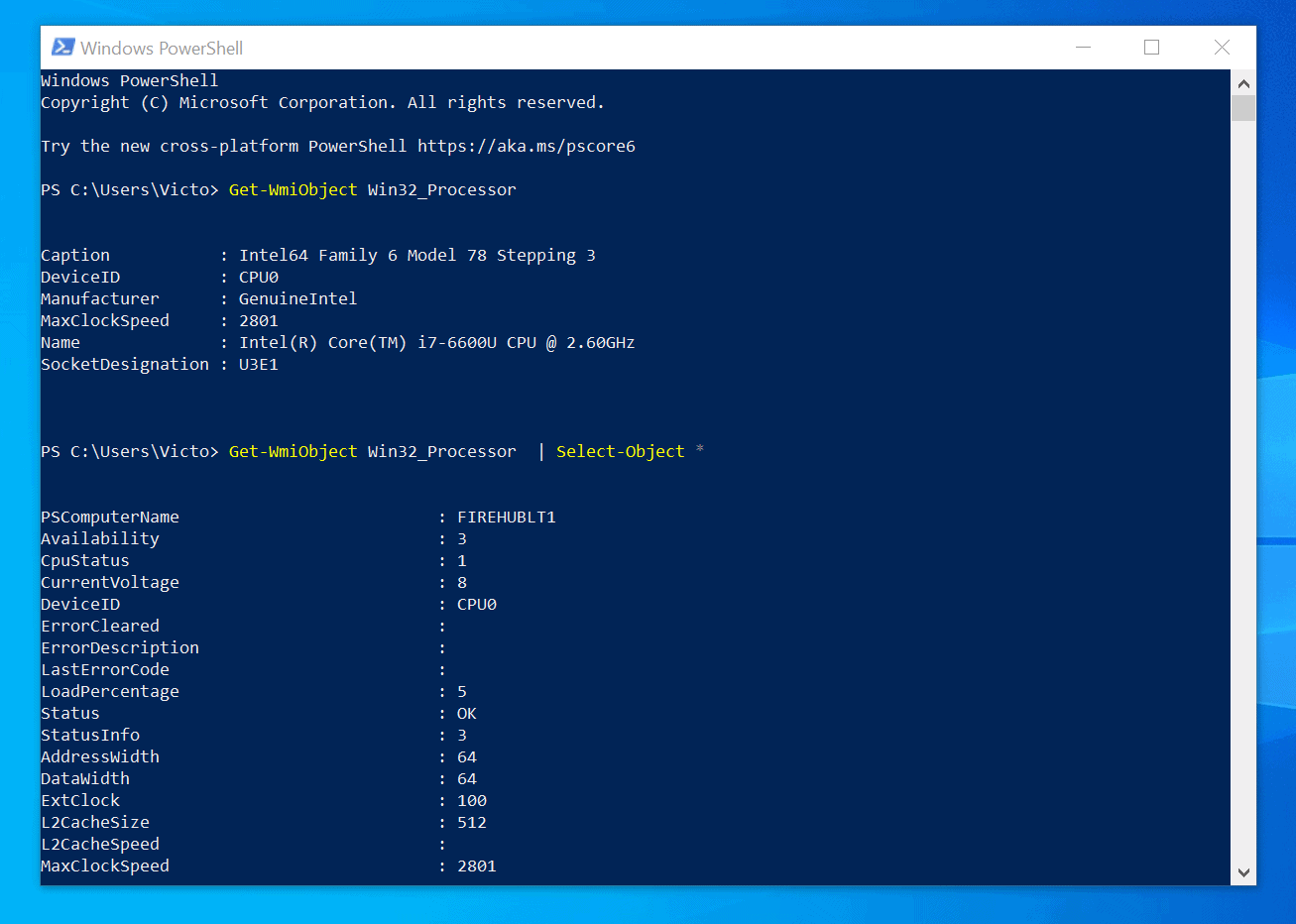Click the scrollbar up arrow
The width and height of the screenshot is (1296, 924).
[1243, 83]
